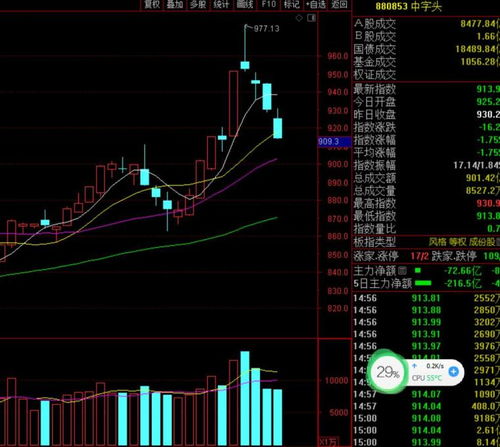Switch to 多股 multi-stock view
Screen dimensions: 500x447
click(198, 4)
